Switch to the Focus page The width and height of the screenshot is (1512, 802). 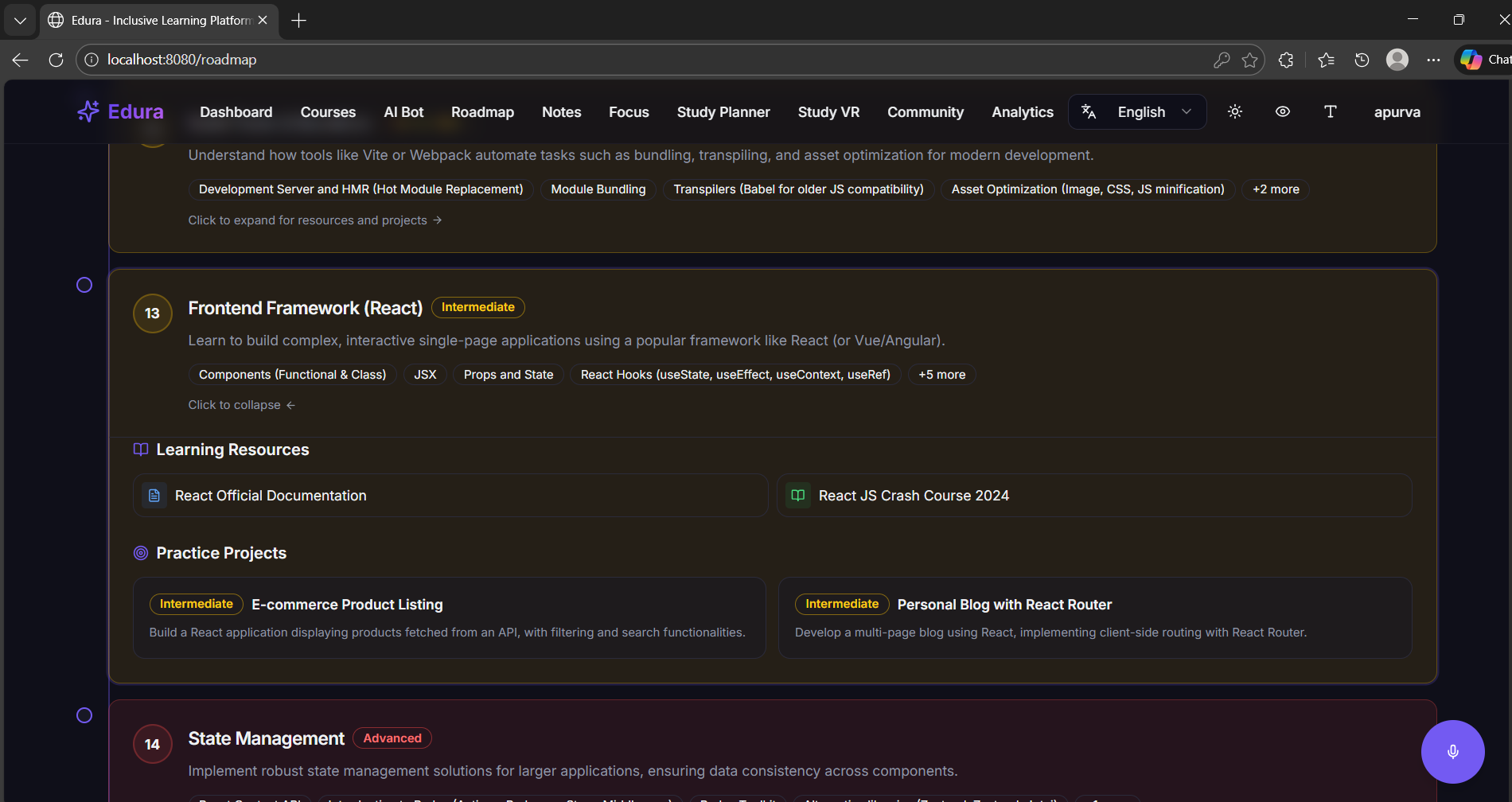click(629, 112)
